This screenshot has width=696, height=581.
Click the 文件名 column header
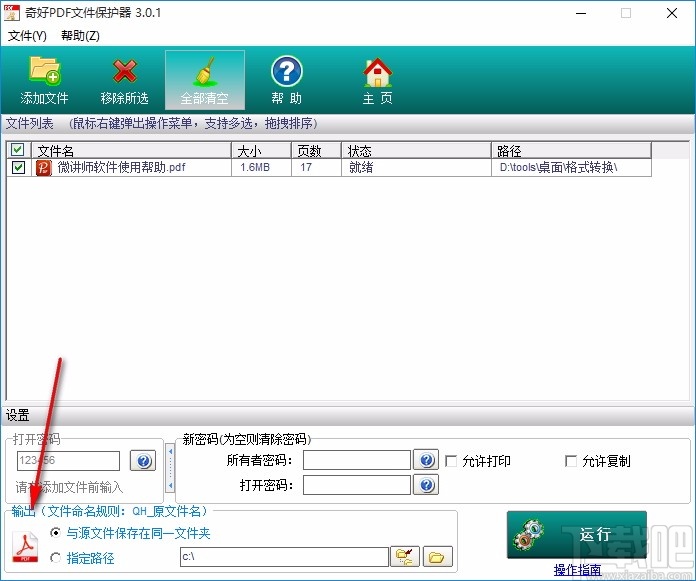131,150
